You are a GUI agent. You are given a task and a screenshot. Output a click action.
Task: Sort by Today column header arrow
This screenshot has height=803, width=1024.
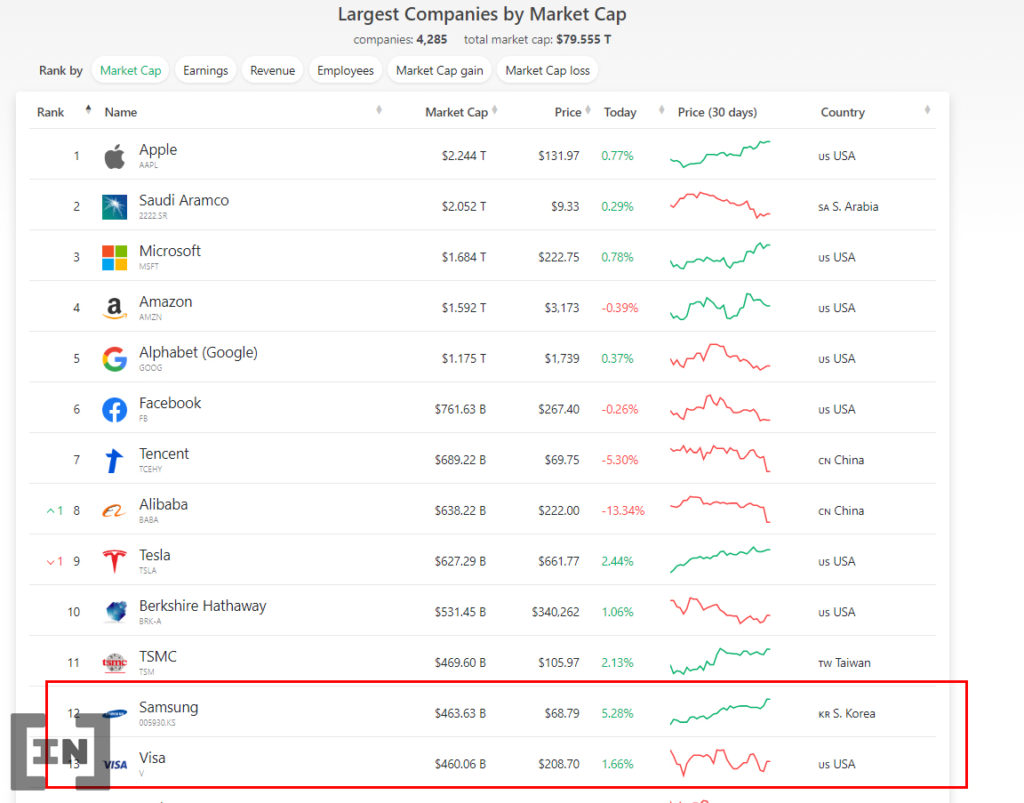coord(662,110)
